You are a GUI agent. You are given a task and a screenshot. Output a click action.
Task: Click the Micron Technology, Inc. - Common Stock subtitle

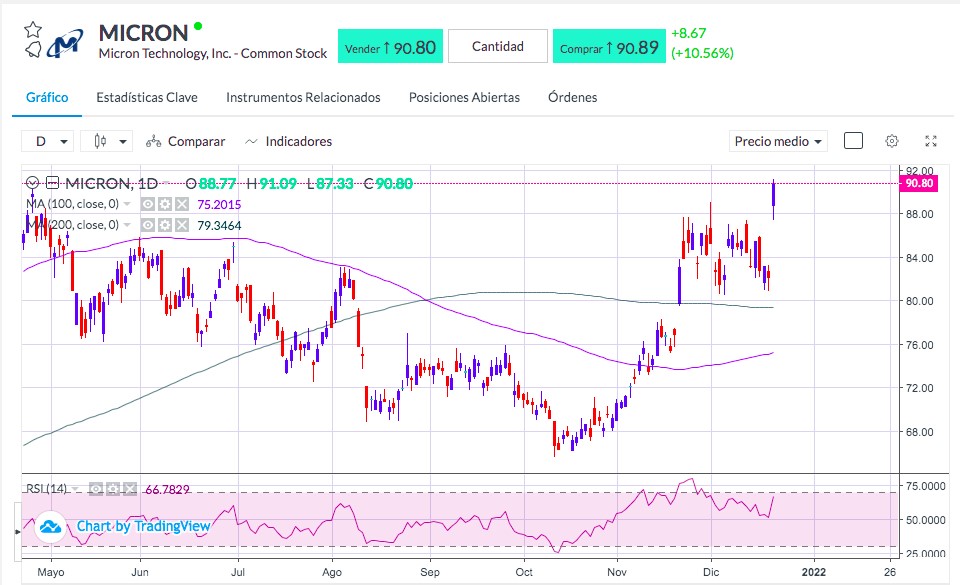213,53
